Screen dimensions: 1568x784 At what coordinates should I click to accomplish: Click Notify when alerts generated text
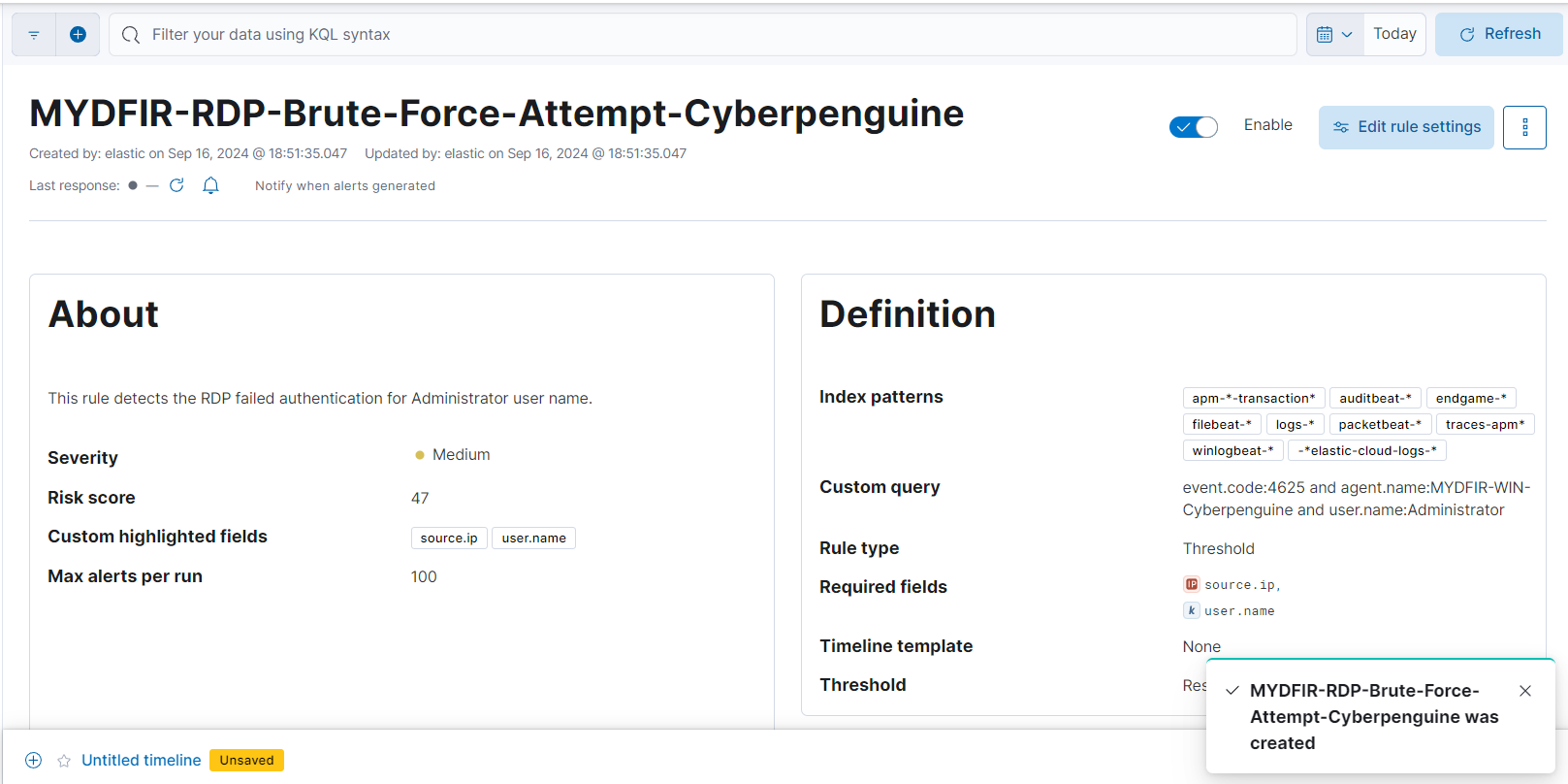click(x=345, y=186)
